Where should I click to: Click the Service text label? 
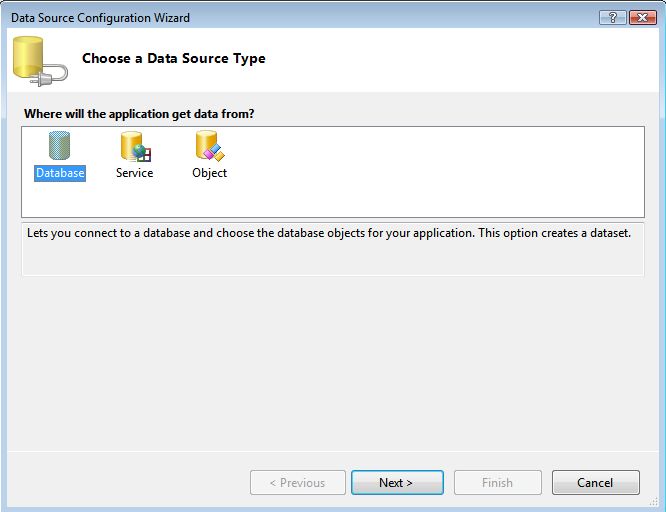(134, 173)
